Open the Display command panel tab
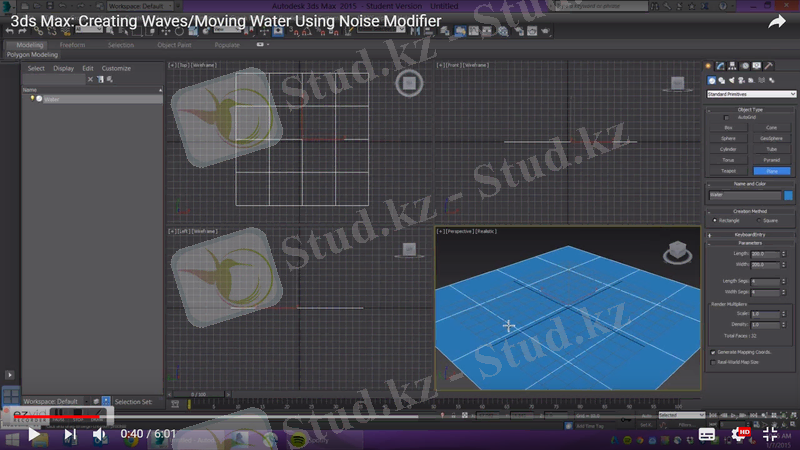The height and width of the screenshot is (450, 800). (x=757, y=66)
